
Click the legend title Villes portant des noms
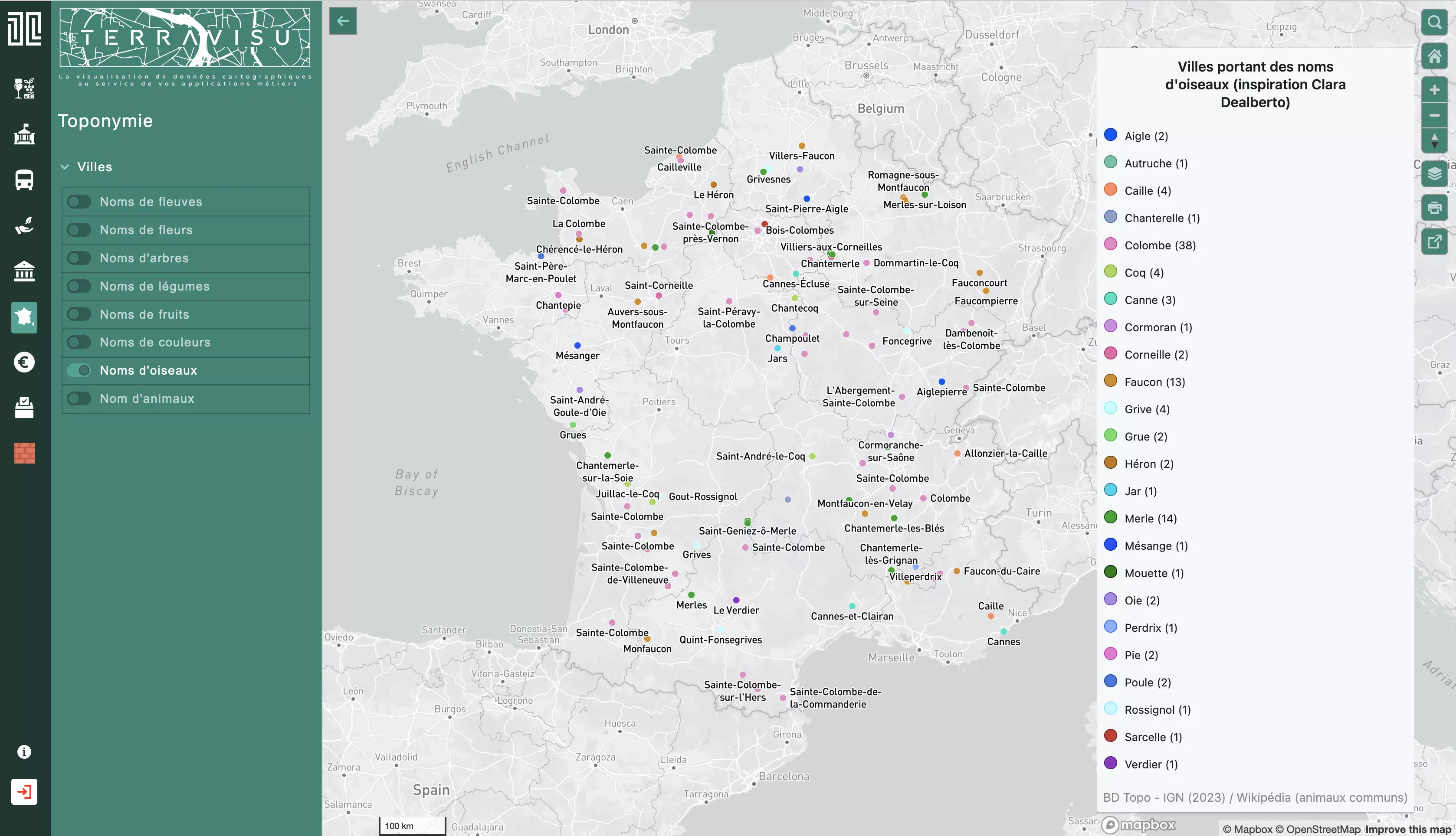click(1255, 85)
